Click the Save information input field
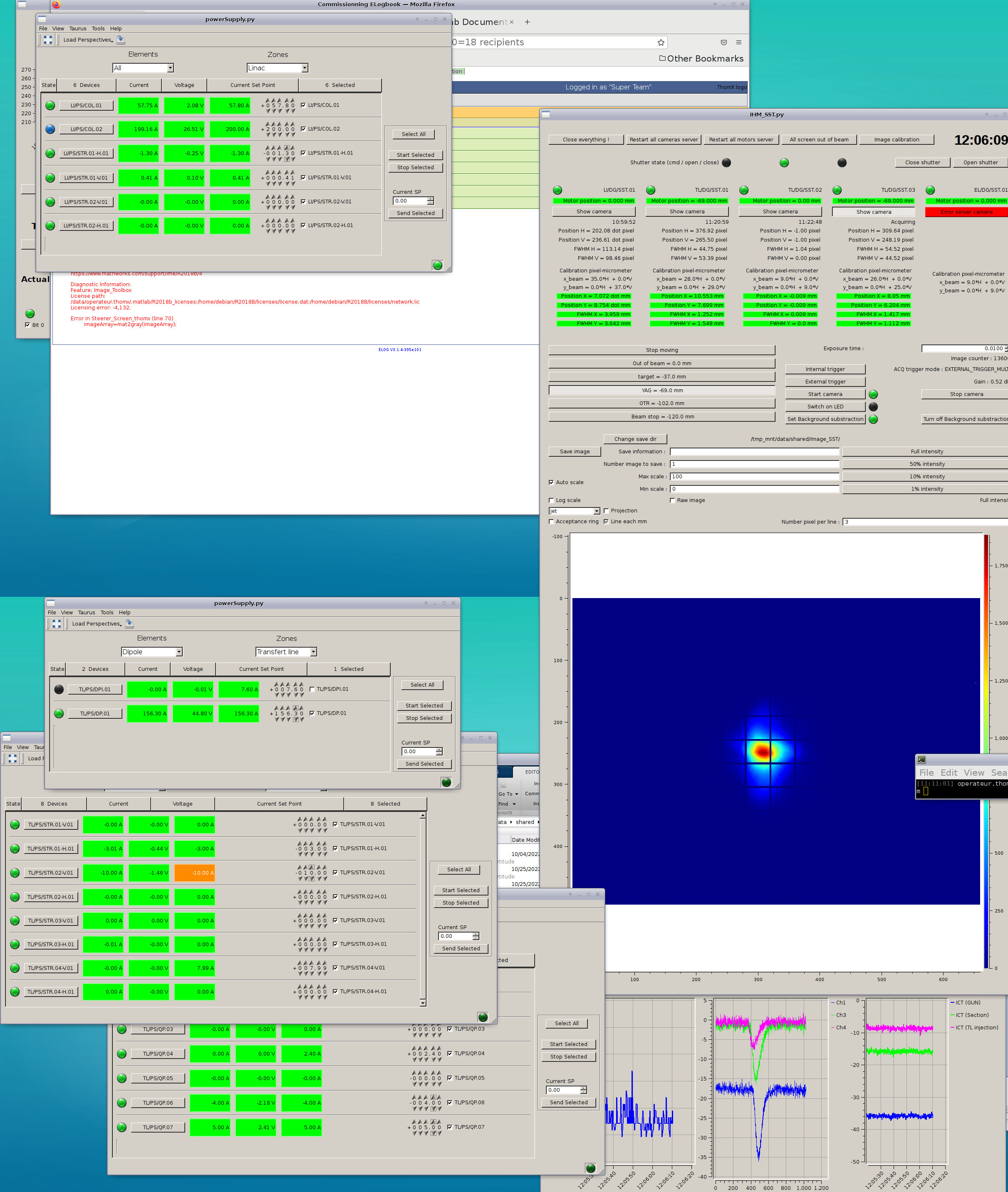 coord(754,452)
